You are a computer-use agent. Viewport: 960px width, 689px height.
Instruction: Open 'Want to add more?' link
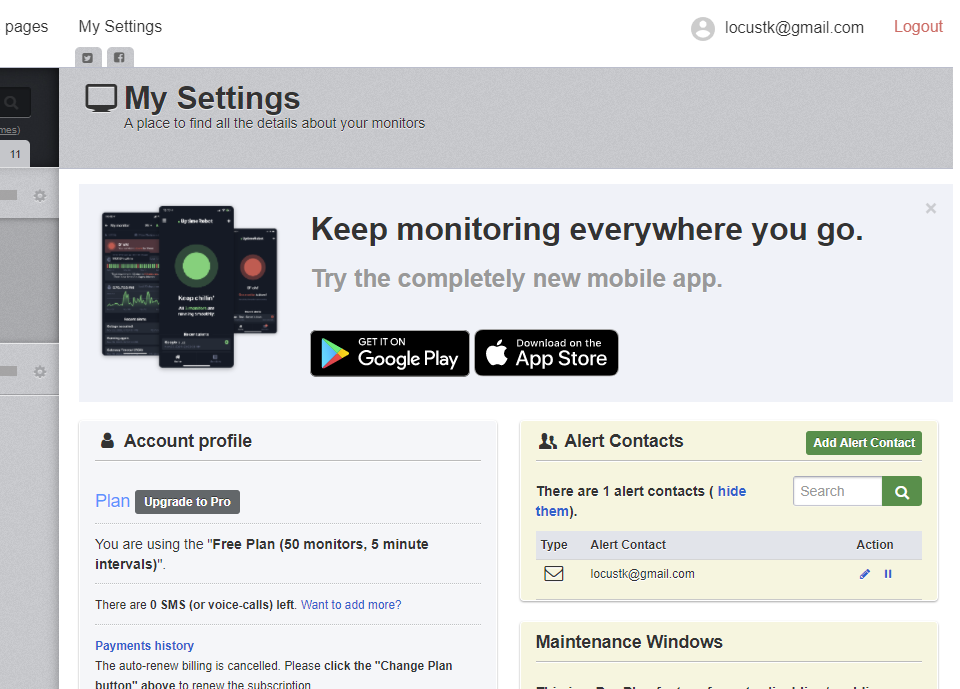[x=351, y=604]
